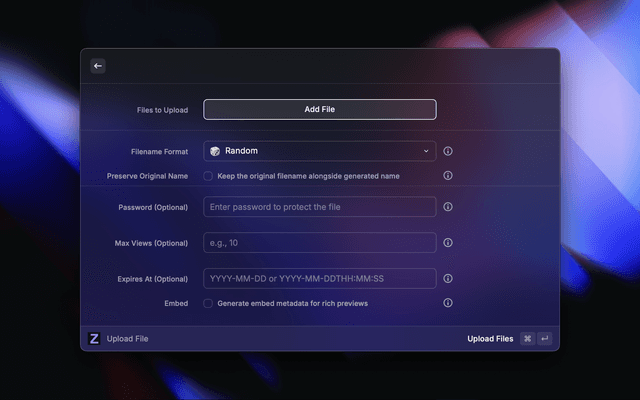The width and height of the screenshot is (640, 400).
Task: Select the Expires At date field
Action: (x=319, y=279)
